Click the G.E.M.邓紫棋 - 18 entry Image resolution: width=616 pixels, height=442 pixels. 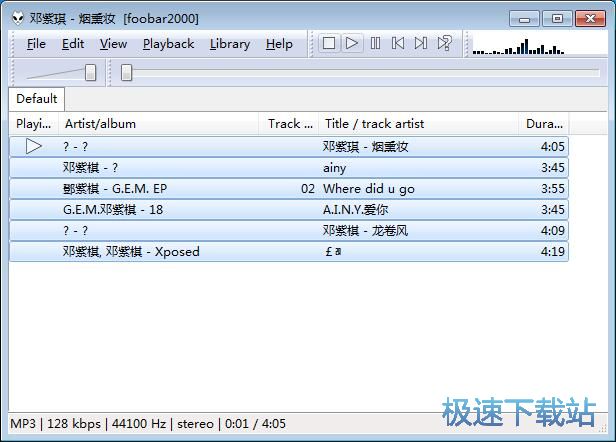[113, 210]
